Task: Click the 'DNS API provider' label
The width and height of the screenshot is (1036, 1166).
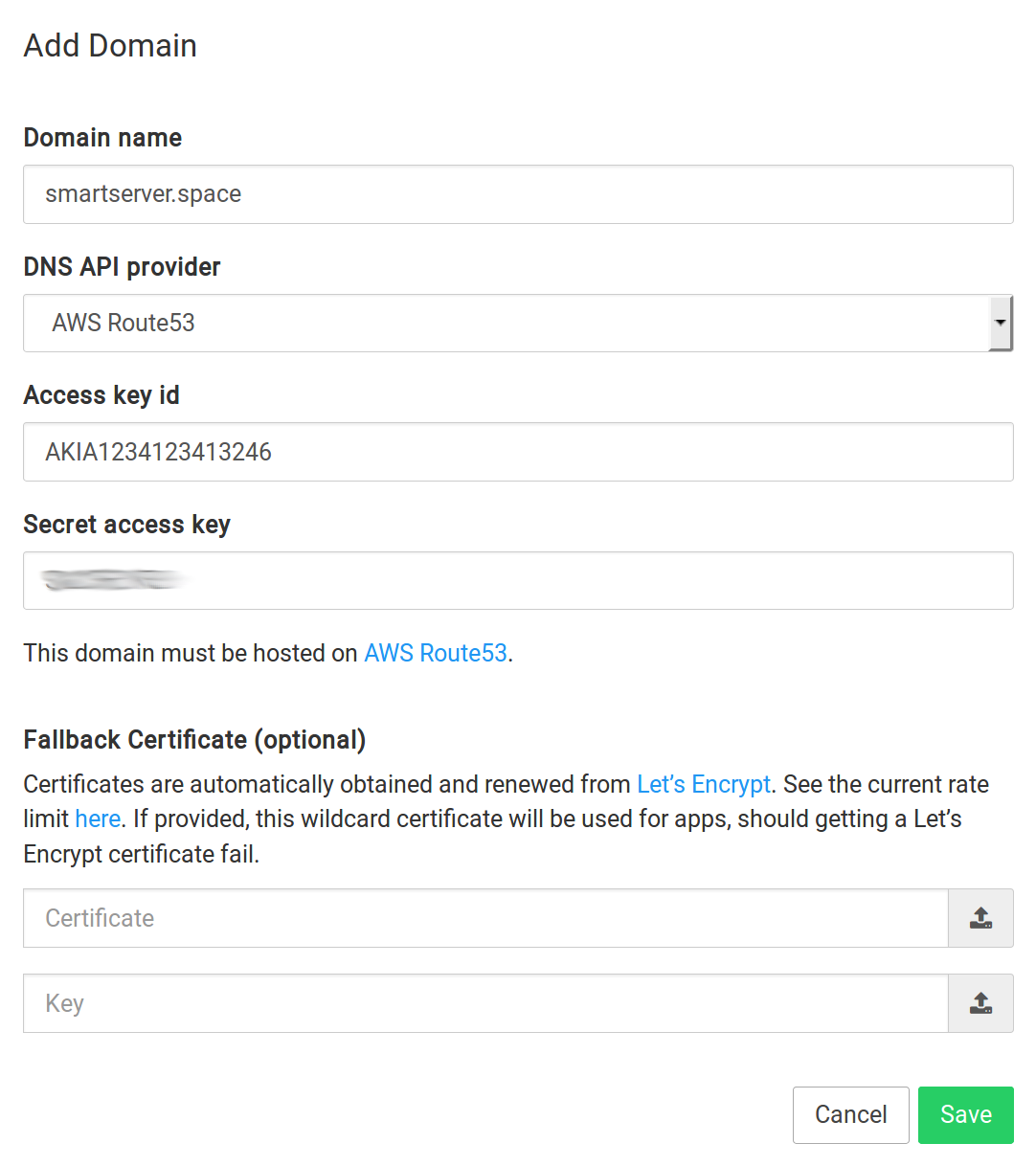Action: 122,267
